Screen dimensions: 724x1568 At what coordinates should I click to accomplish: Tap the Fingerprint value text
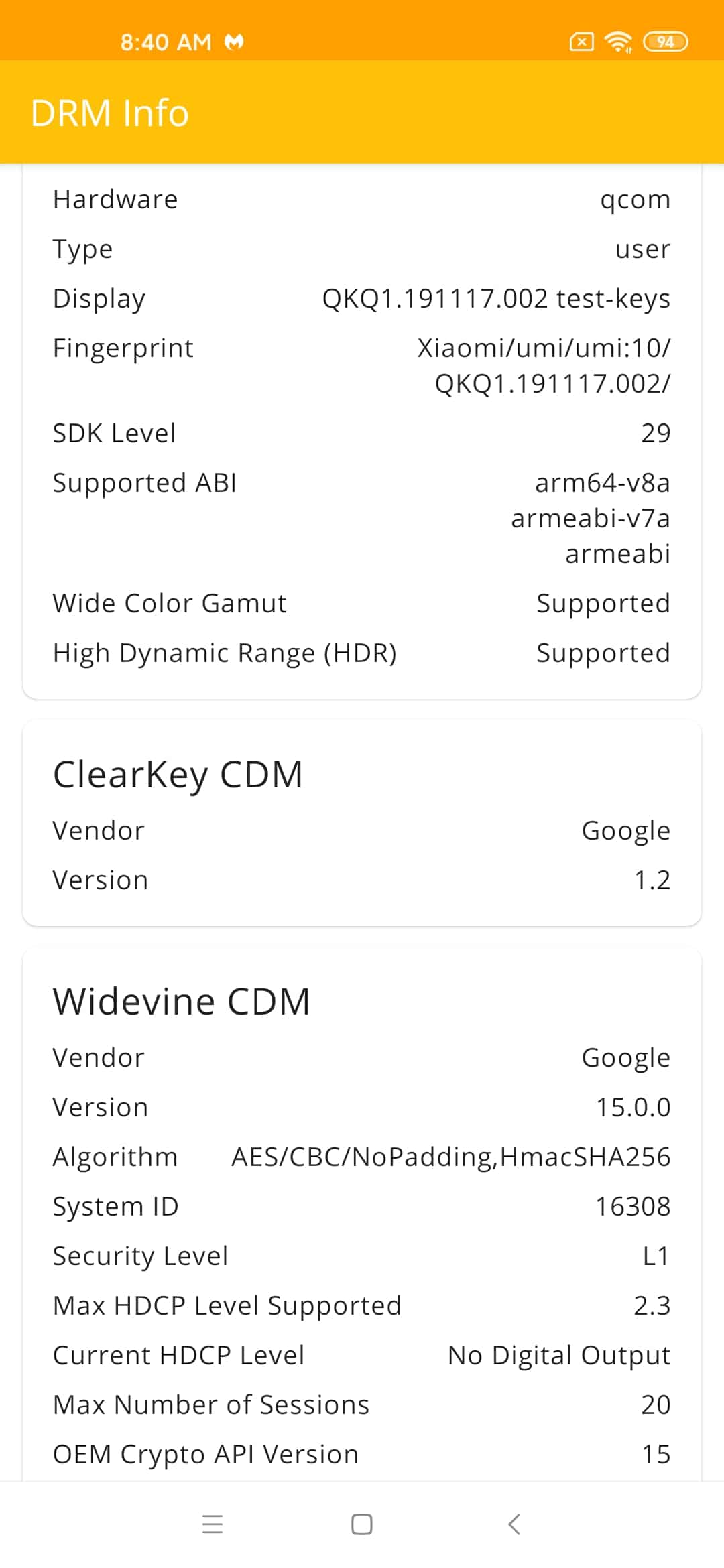[x=544, y=366]
